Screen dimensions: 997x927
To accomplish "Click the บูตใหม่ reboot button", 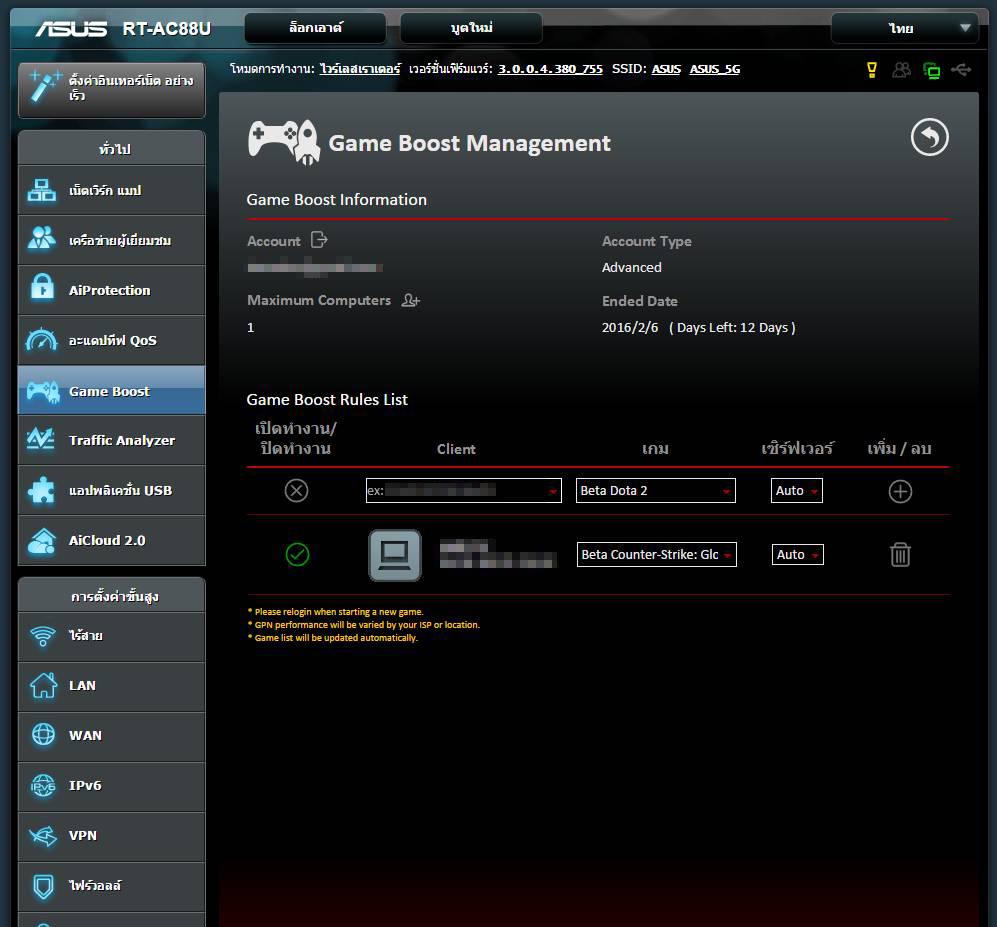I will tap(471, 28).
